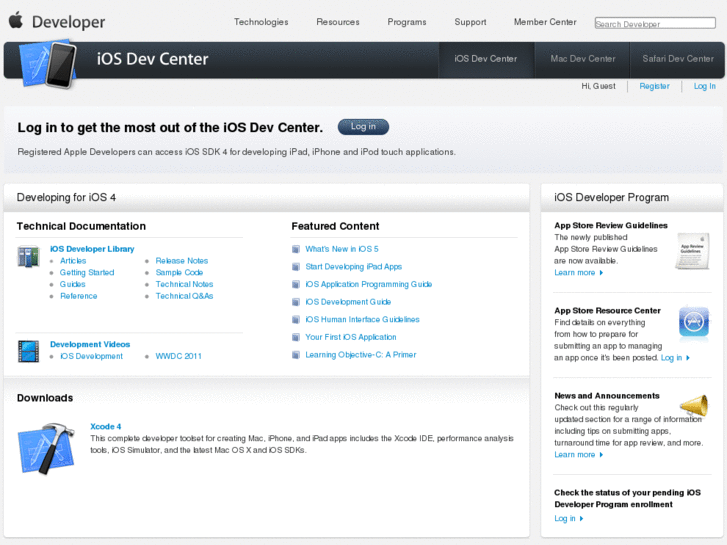Click the icon beside iOS Human Interface Guidelines
This screenshot has width=727, height=545.
click(296, 320)
